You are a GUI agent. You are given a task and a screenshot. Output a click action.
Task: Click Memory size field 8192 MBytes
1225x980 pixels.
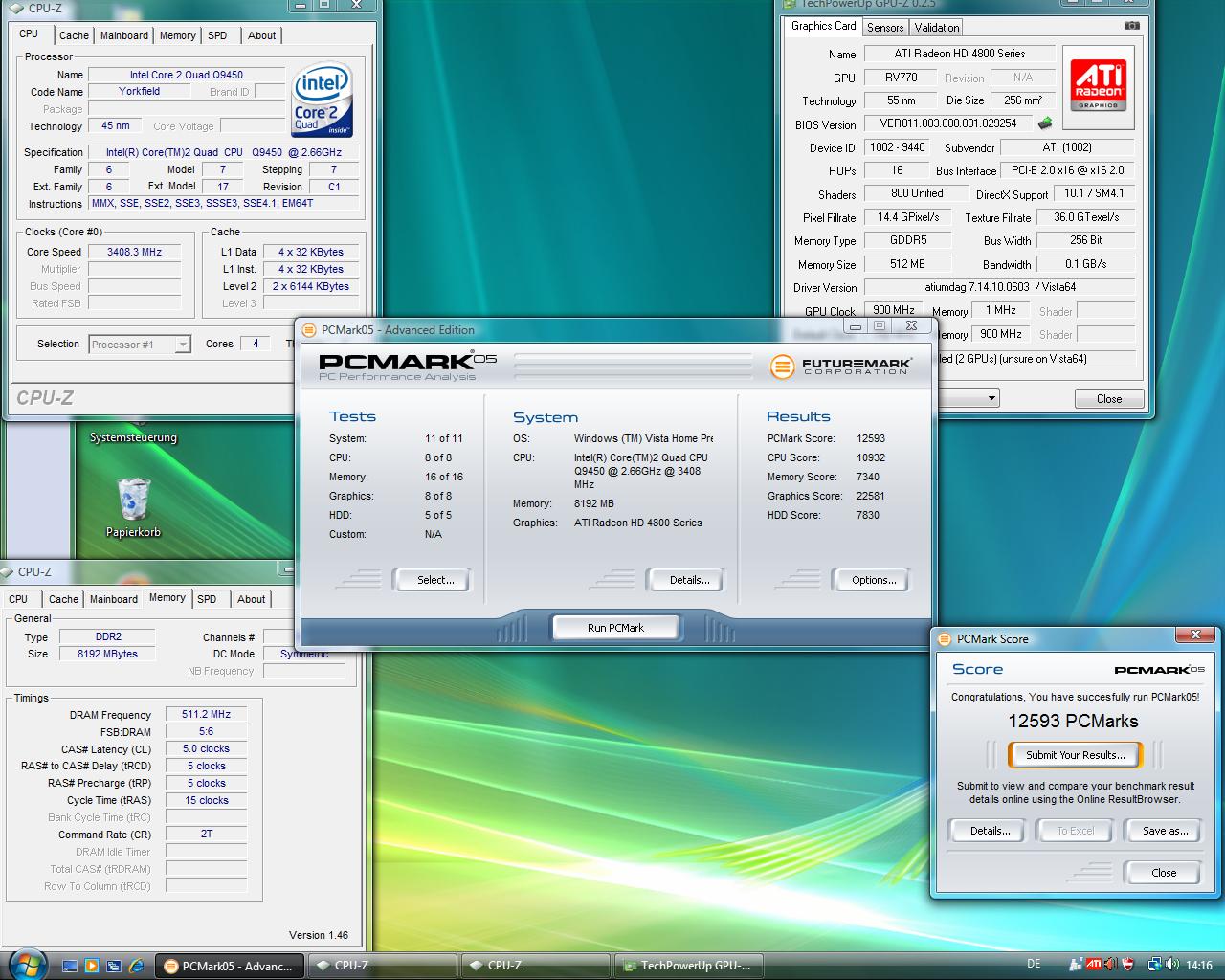coord(107,654)
